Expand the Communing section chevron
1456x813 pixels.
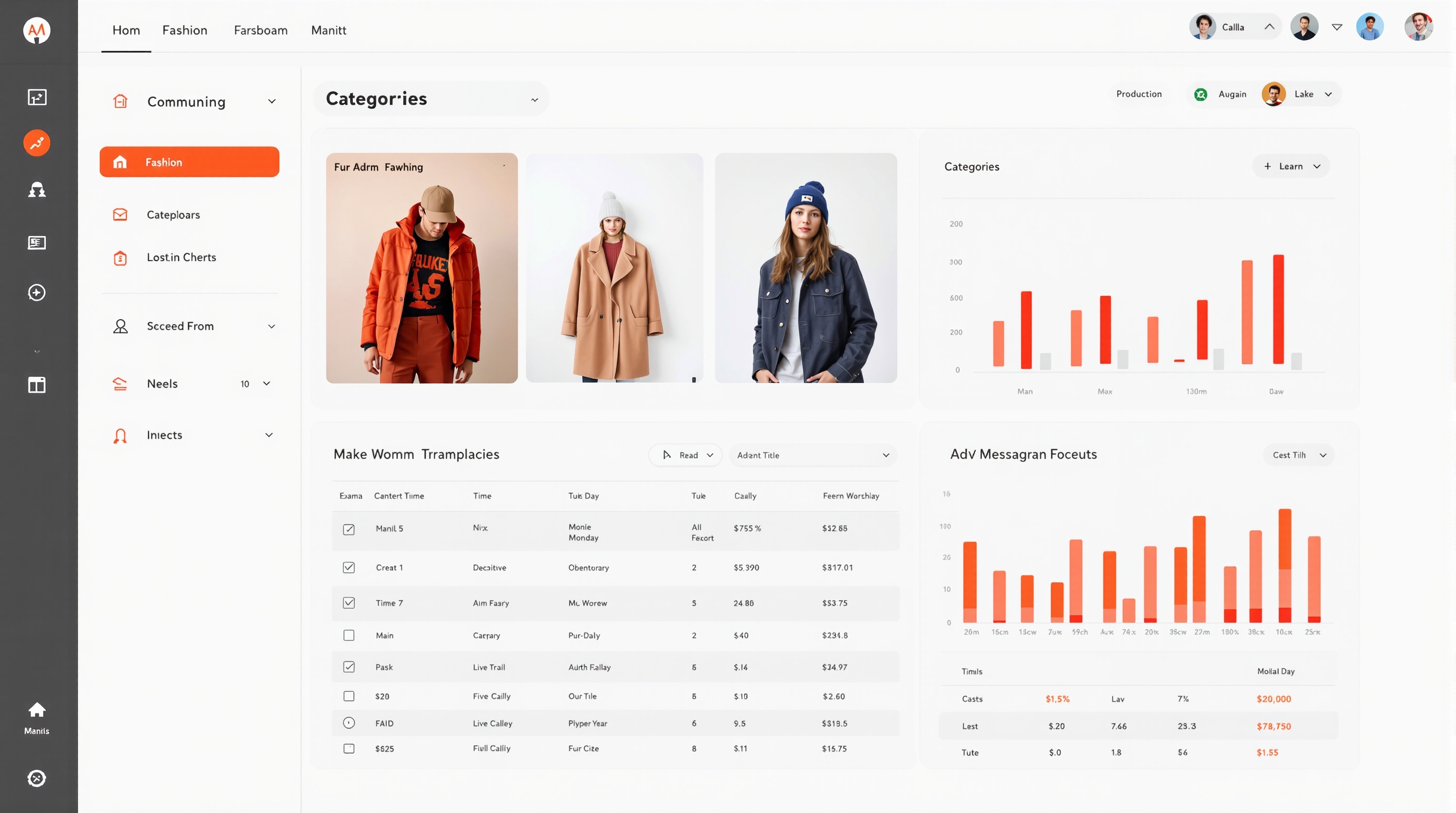coord(271,101)
